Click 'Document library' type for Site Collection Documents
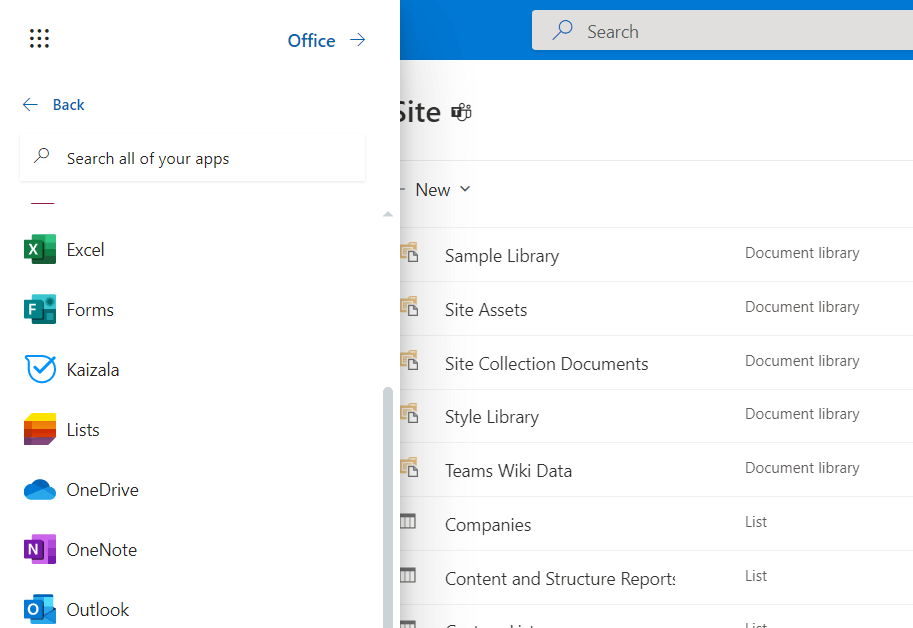Image resolution: width=913 pixels, height=628 pixels. (802, 361)
